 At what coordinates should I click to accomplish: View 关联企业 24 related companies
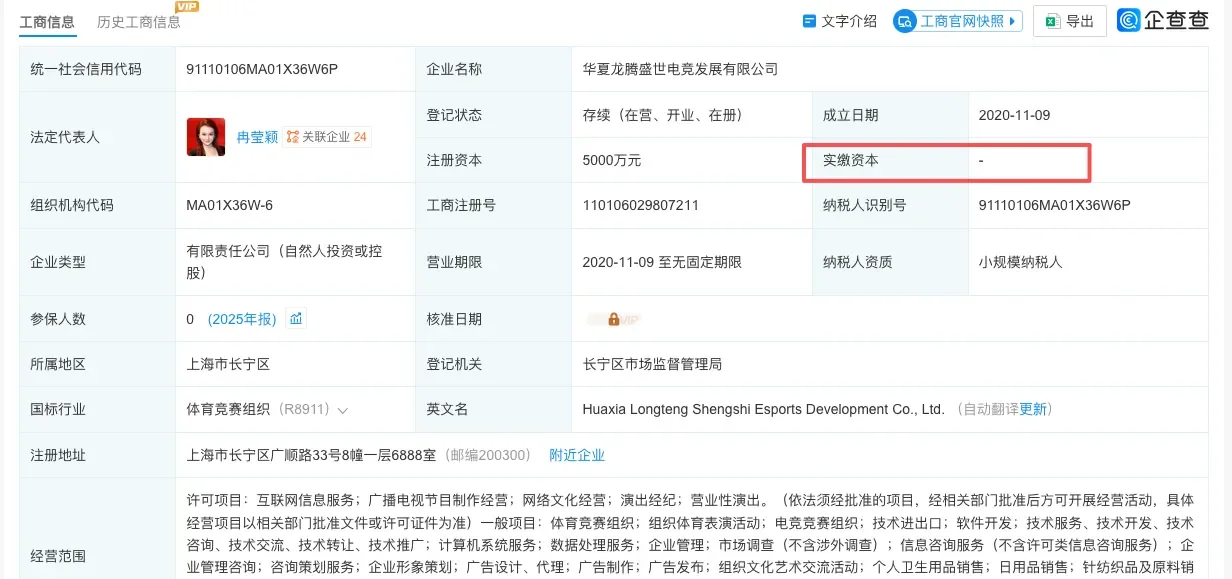tap(327, 137)
